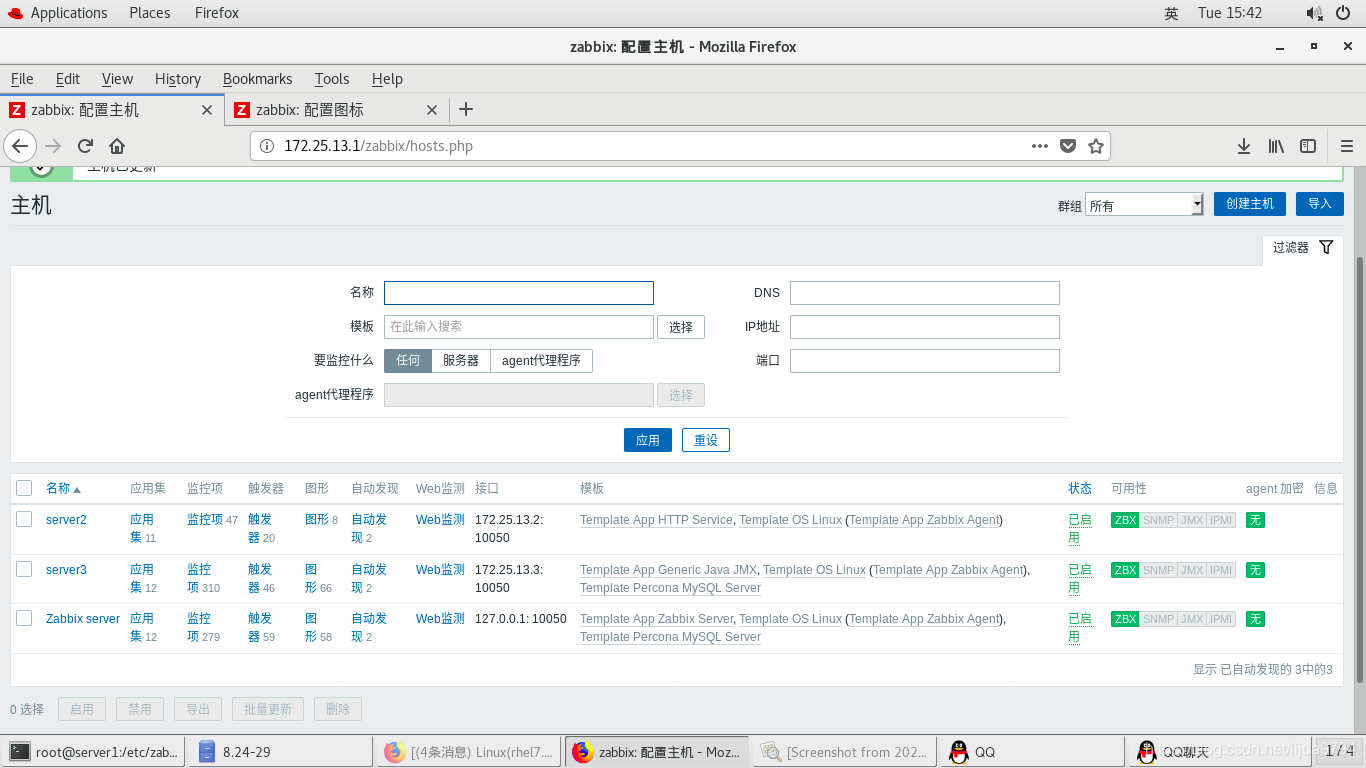Switch the 英 input method indicator
Viewport: 1366px width, 768px height.
coord(1171,13)
